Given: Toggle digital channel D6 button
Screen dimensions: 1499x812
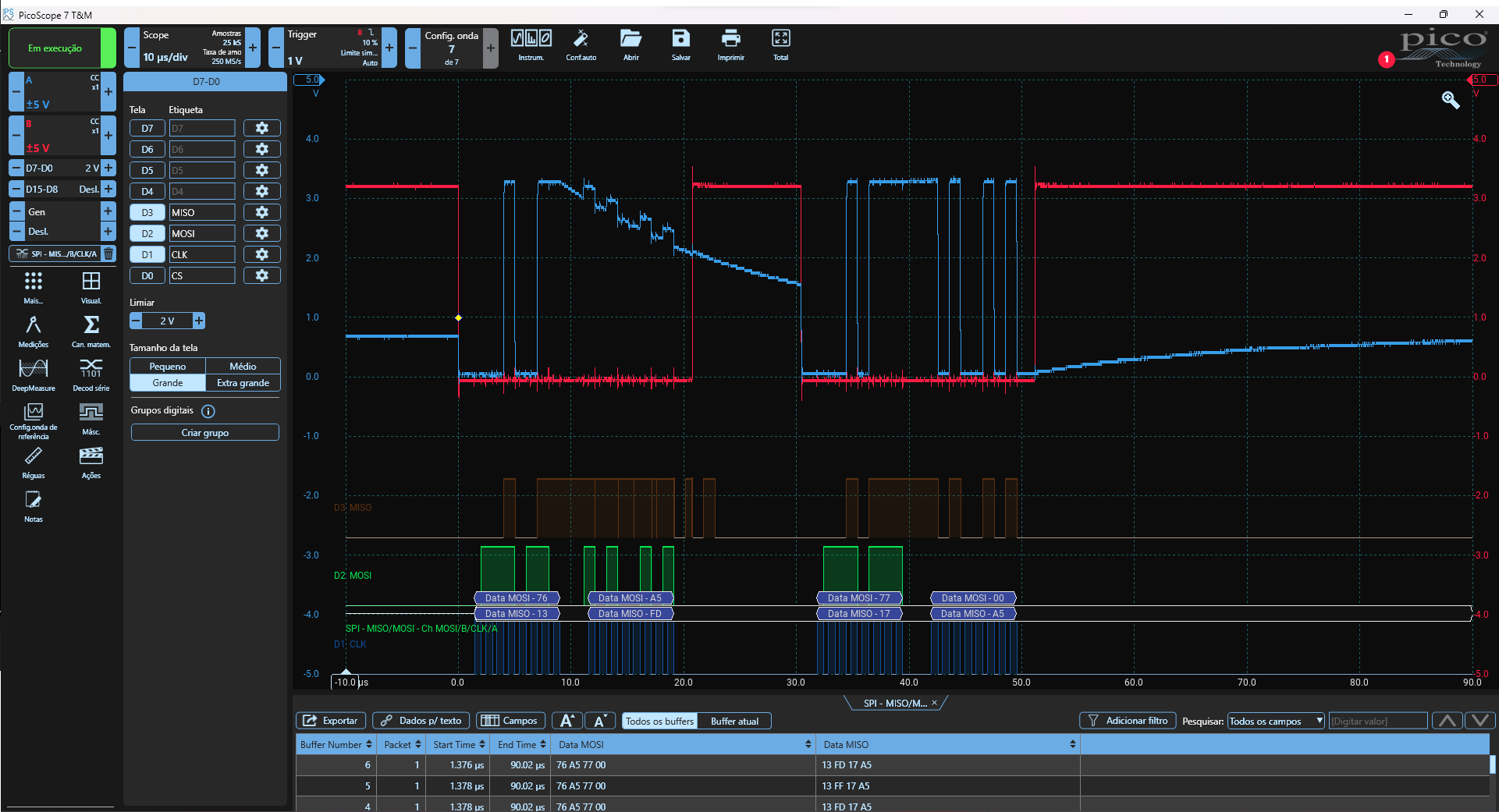Looking at the screenshot, I should (147, 149).
